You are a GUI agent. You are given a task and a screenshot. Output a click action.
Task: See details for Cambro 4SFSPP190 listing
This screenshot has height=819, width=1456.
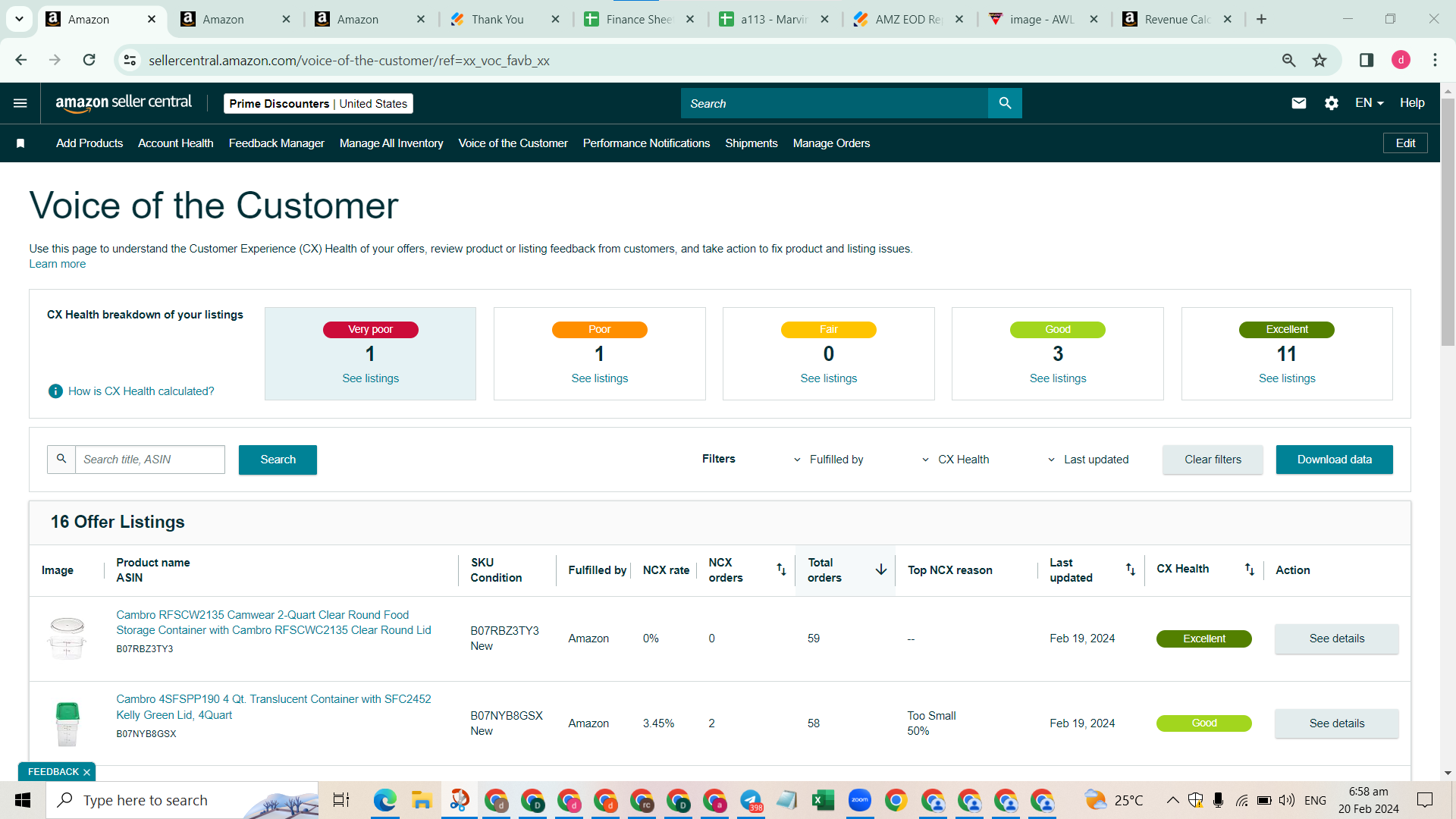point(1336,723)
